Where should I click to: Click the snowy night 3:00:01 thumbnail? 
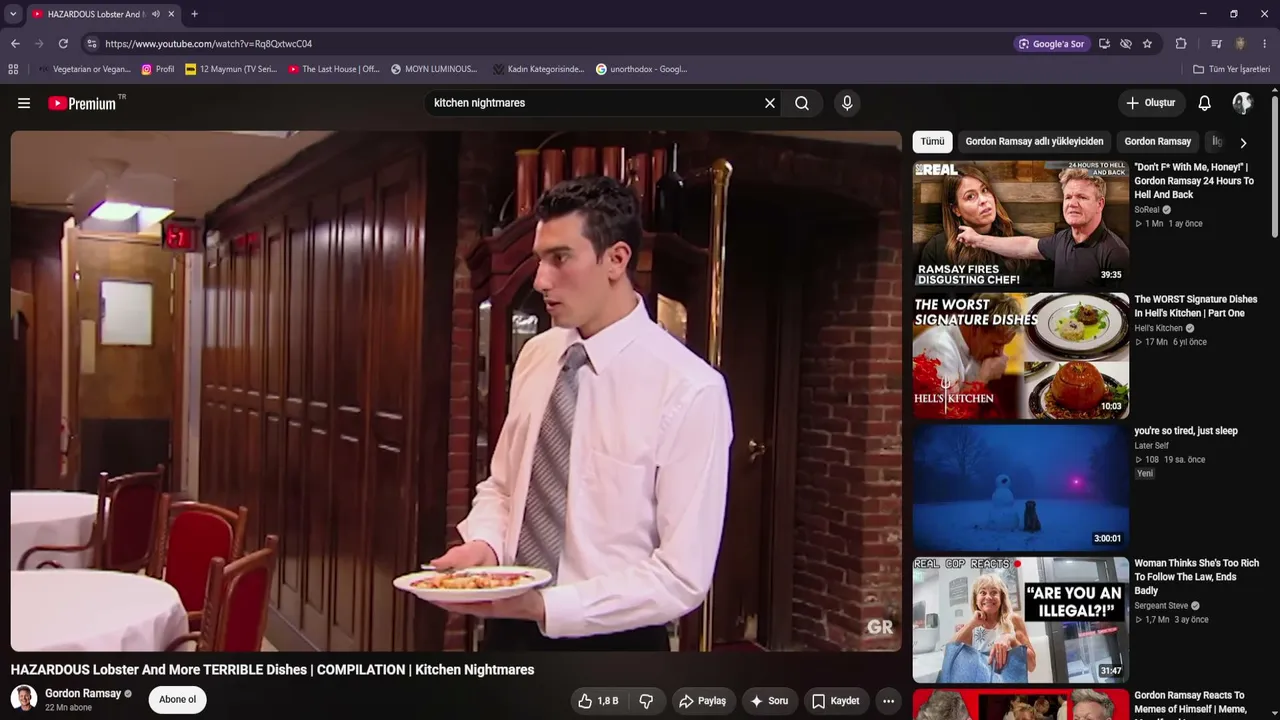(1021, 488)
